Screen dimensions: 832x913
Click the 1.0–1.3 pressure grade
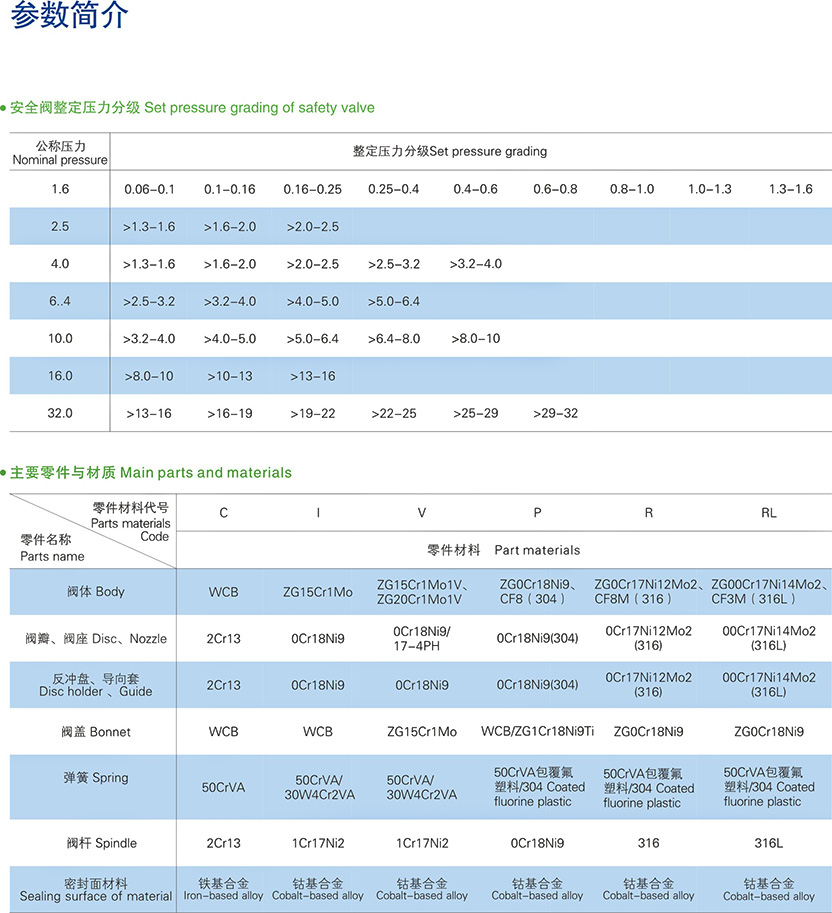(x=710, y=189)
